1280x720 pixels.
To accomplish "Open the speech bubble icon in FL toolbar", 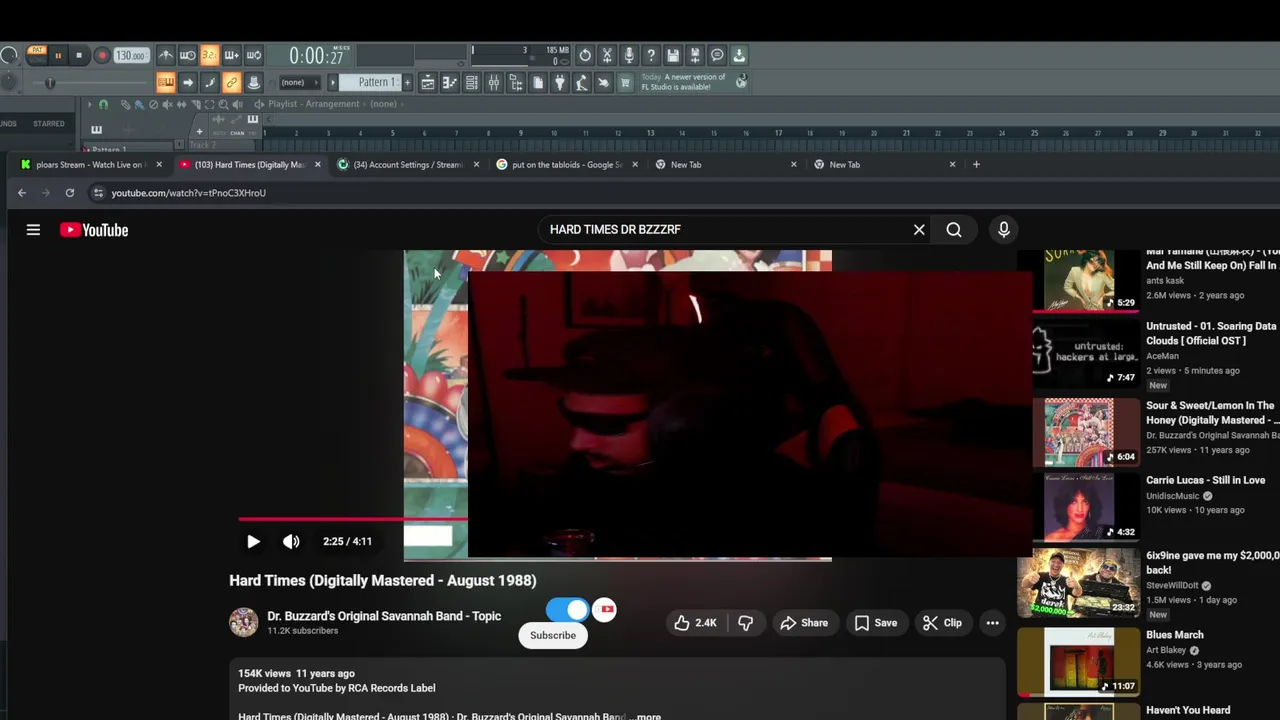I will [717, 55].
